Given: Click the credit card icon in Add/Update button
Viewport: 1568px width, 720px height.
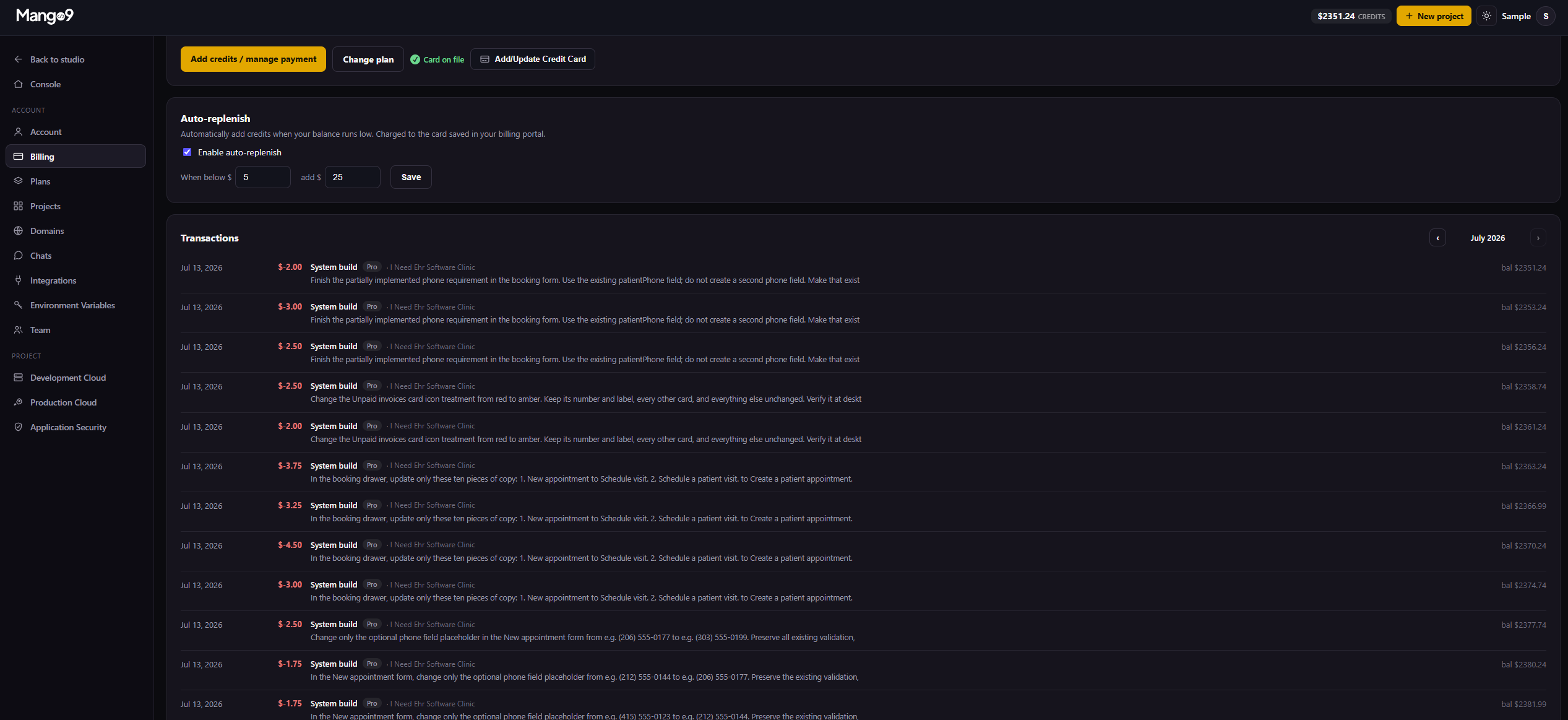Looking at the screenshot, I should pyautogui.click(x=485, y=59).
